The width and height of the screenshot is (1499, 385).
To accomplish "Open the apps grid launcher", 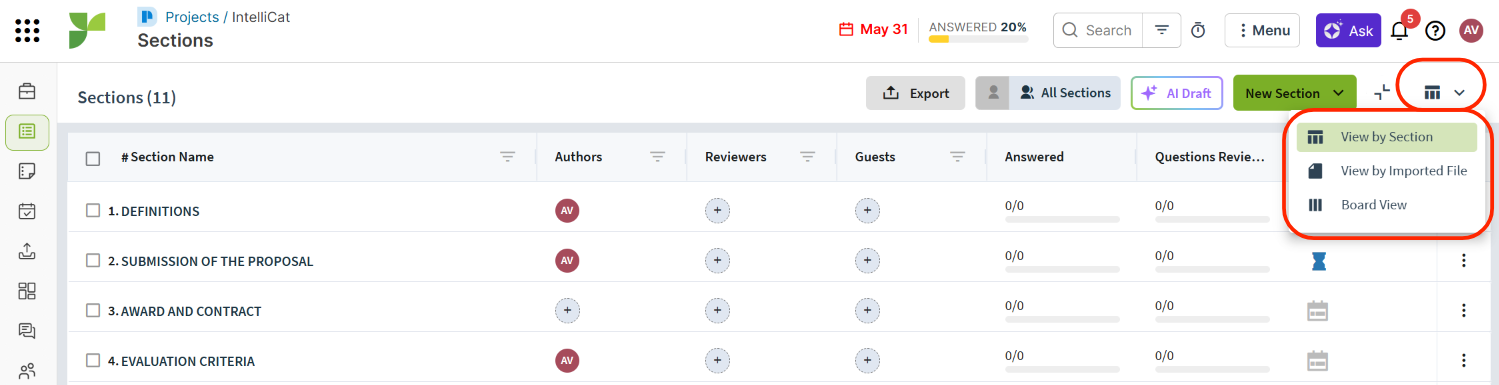I will point(28,30).
